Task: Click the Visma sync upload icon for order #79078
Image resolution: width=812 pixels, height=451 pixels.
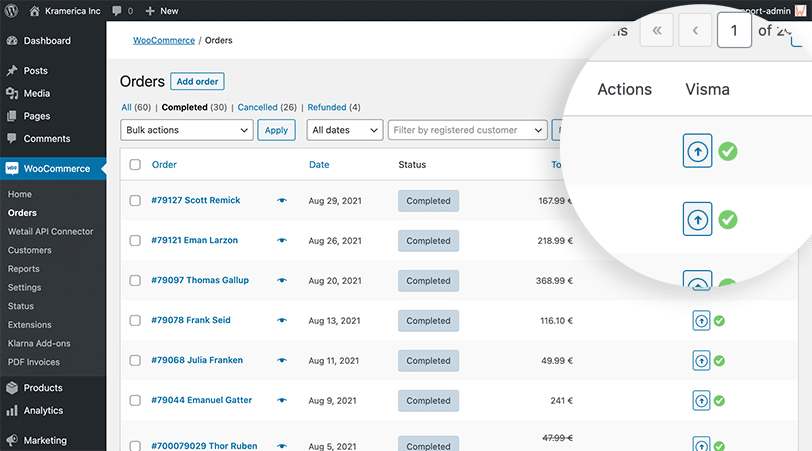Action: click(x=701, y=321)
